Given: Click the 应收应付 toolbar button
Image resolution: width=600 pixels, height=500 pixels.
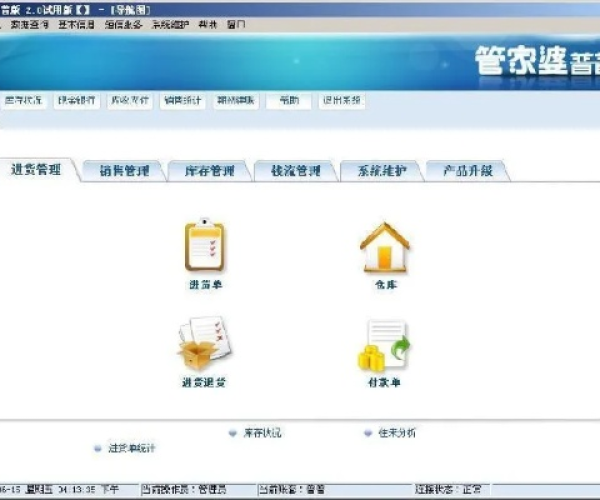Looking at the screenshot, I should click(x=130, y=101).
